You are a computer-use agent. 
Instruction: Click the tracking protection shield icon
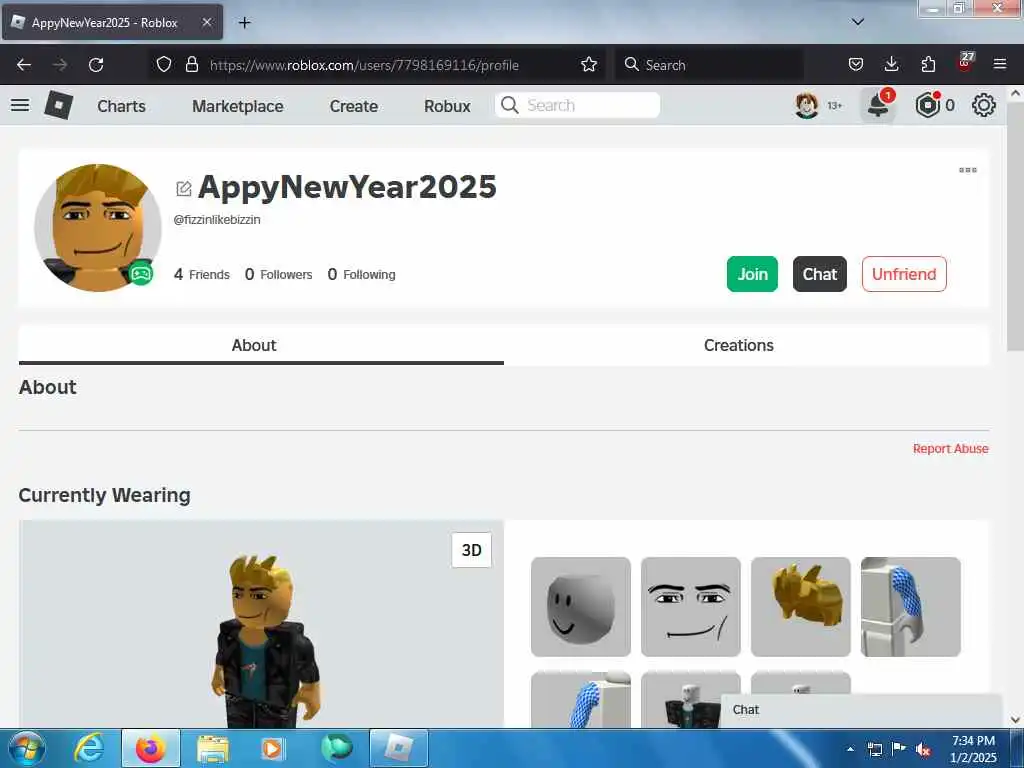[x=164, y=65]
